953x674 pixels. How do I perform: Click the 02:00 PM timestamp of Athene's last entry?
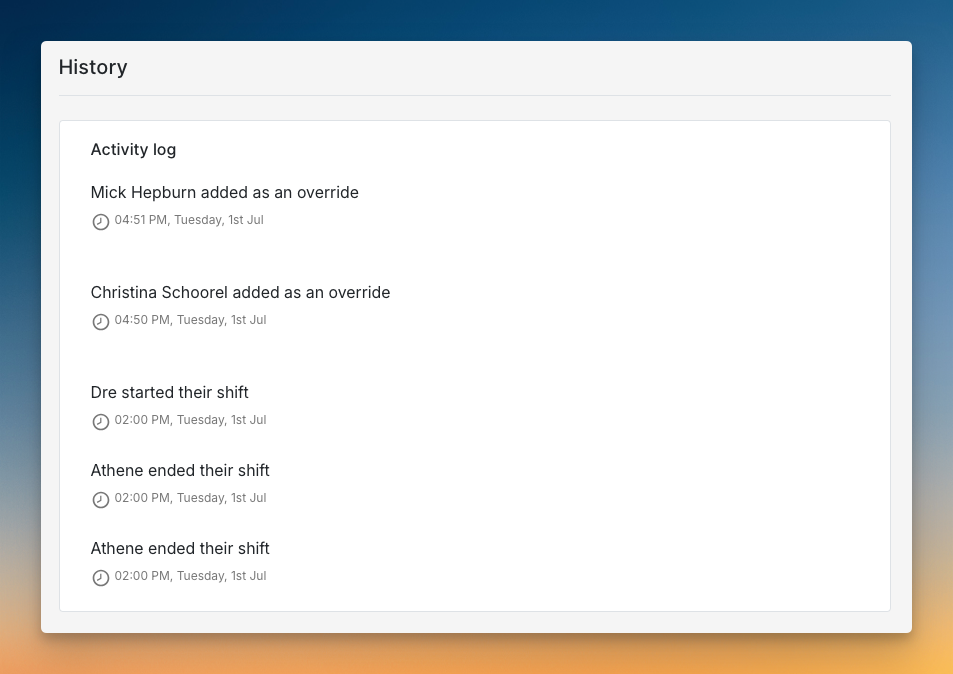click(188, 576)
